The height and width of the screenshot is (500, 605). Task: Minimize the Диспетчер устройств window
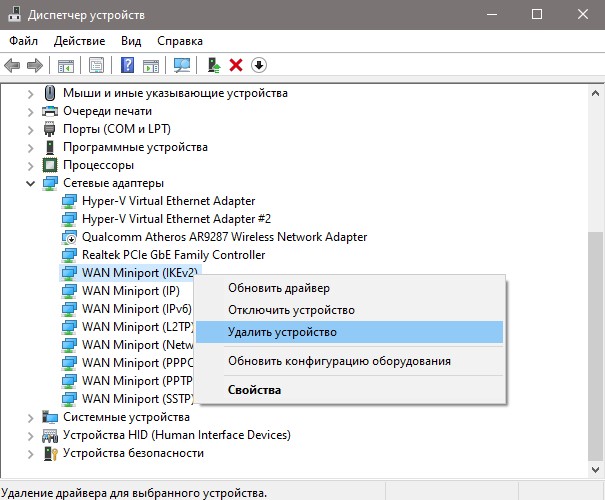click(492, 15)
